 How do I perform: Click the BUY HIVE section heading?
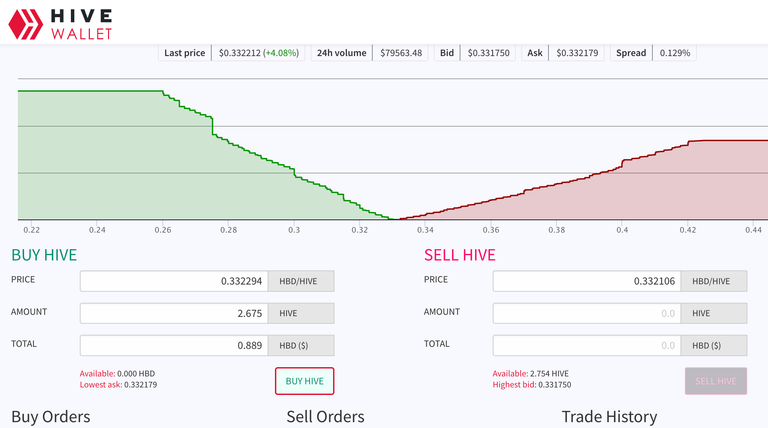[44, 255]
